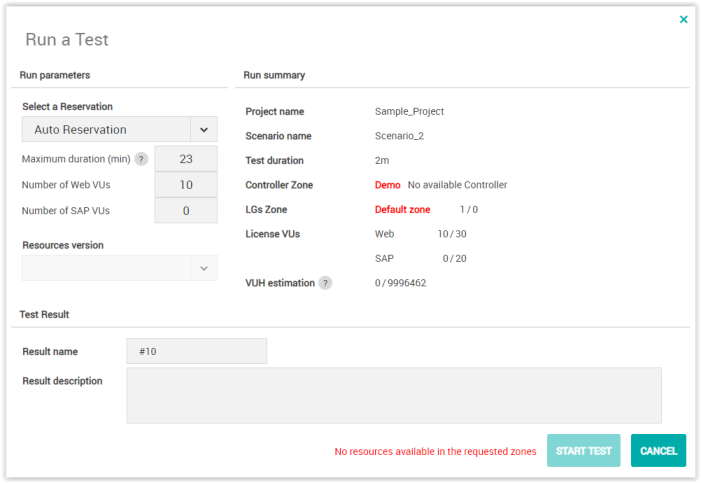701x483 pixels.
Task: Click the VUH estimation help icon
Action: coord(325,283)
